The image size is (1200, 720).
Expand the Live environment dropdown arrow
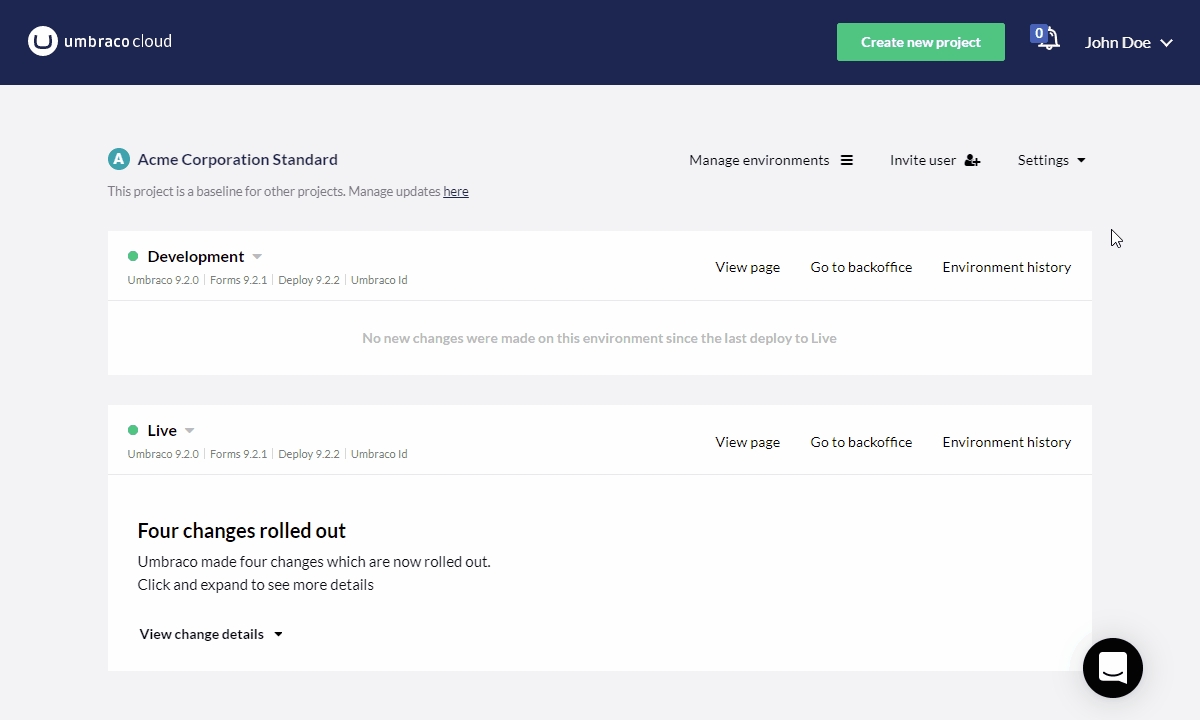190,431
